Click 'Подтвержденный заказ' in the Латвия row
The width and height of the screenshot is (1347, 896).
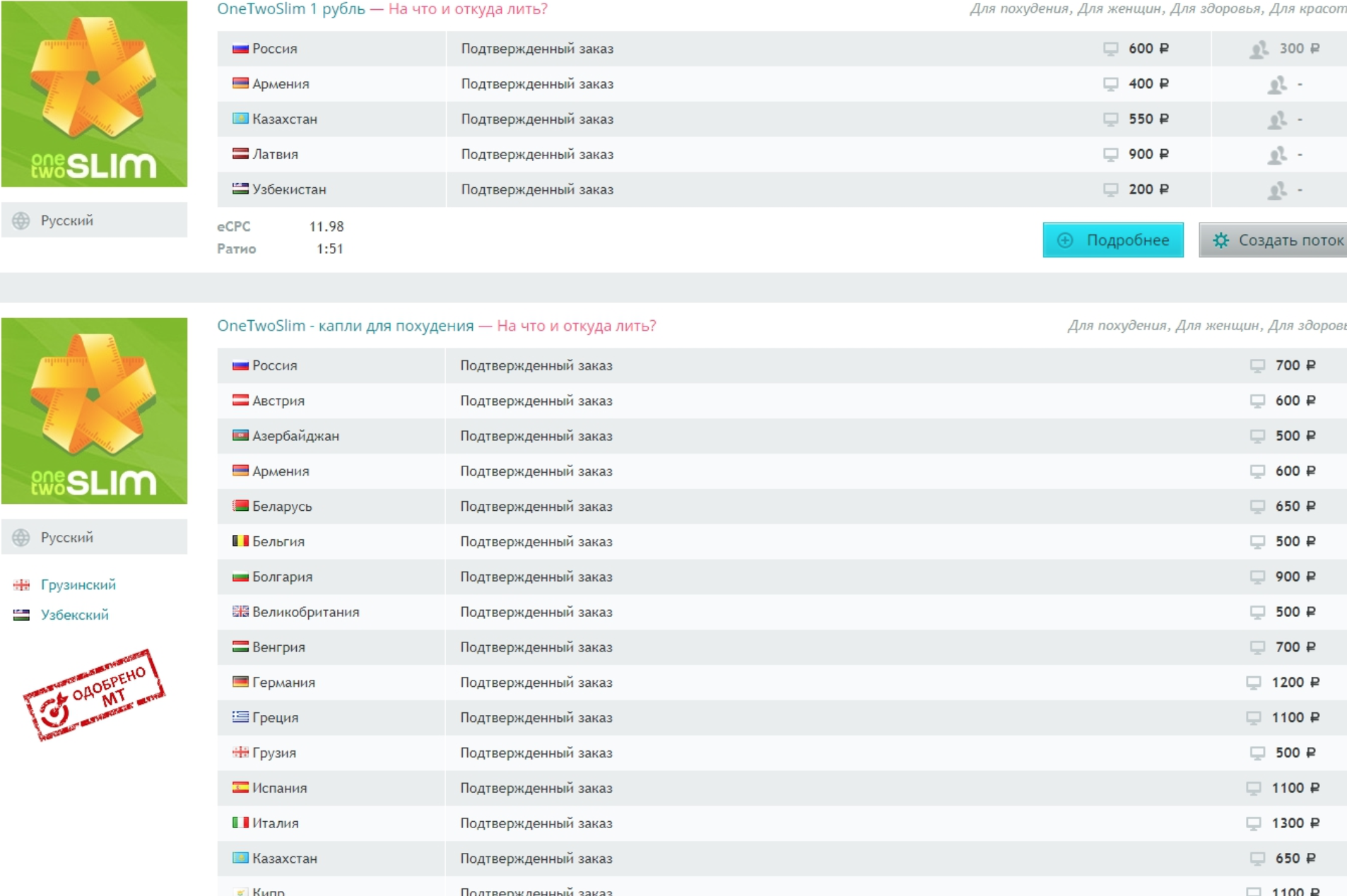pyautogui.click(x=537, y=154)
